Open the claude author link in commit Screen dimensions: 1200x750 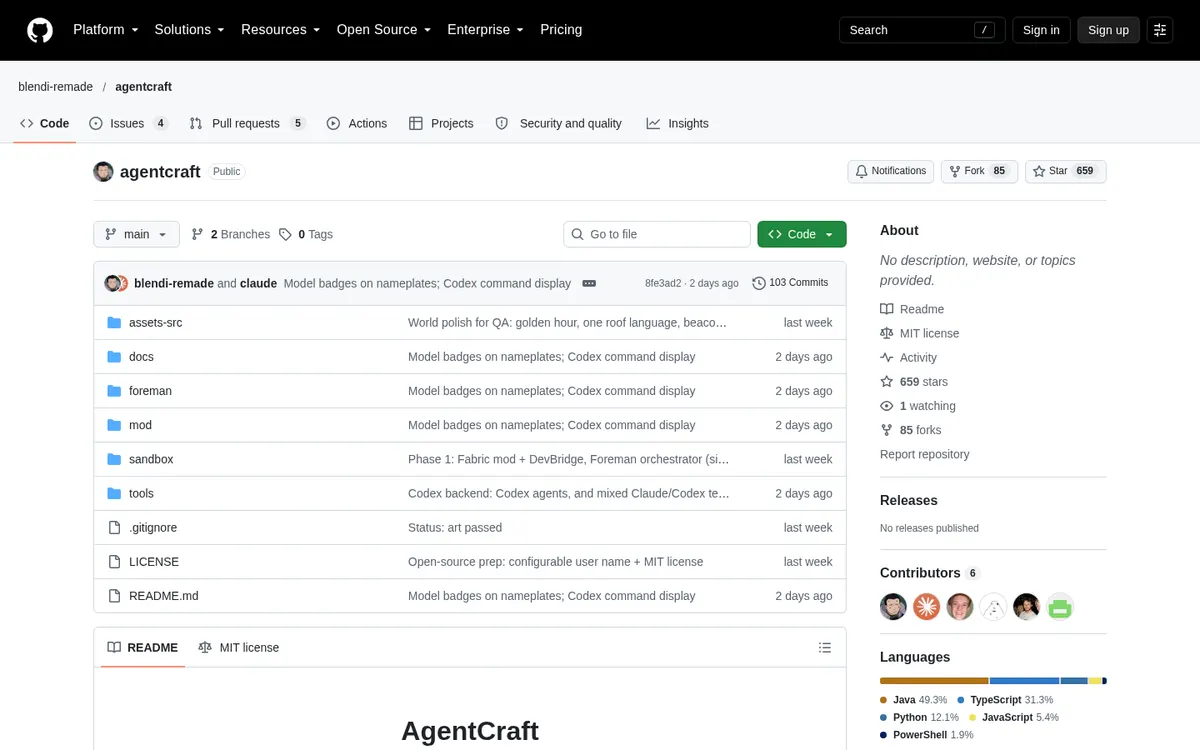(258, 283)
